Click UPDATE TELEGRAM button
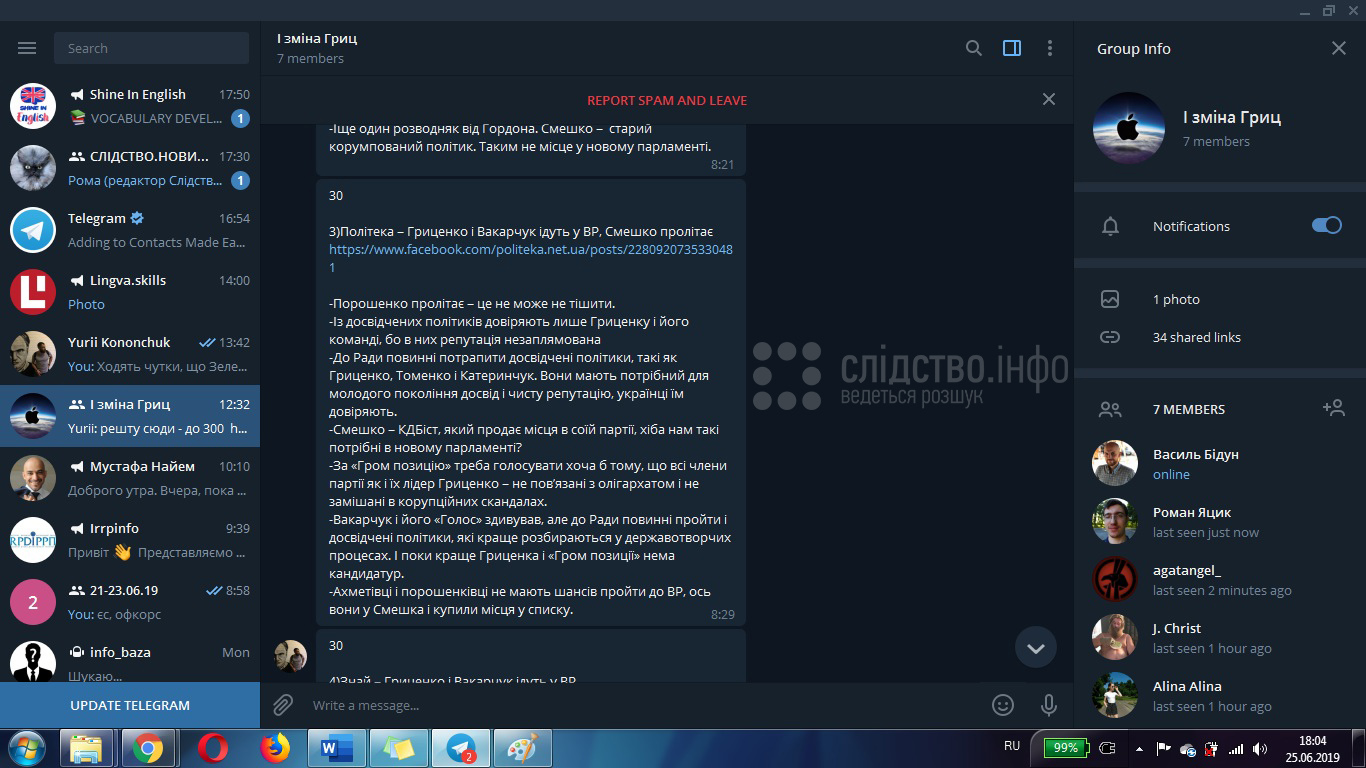The height and width of the screenshot is (768, 1366). 130,705
